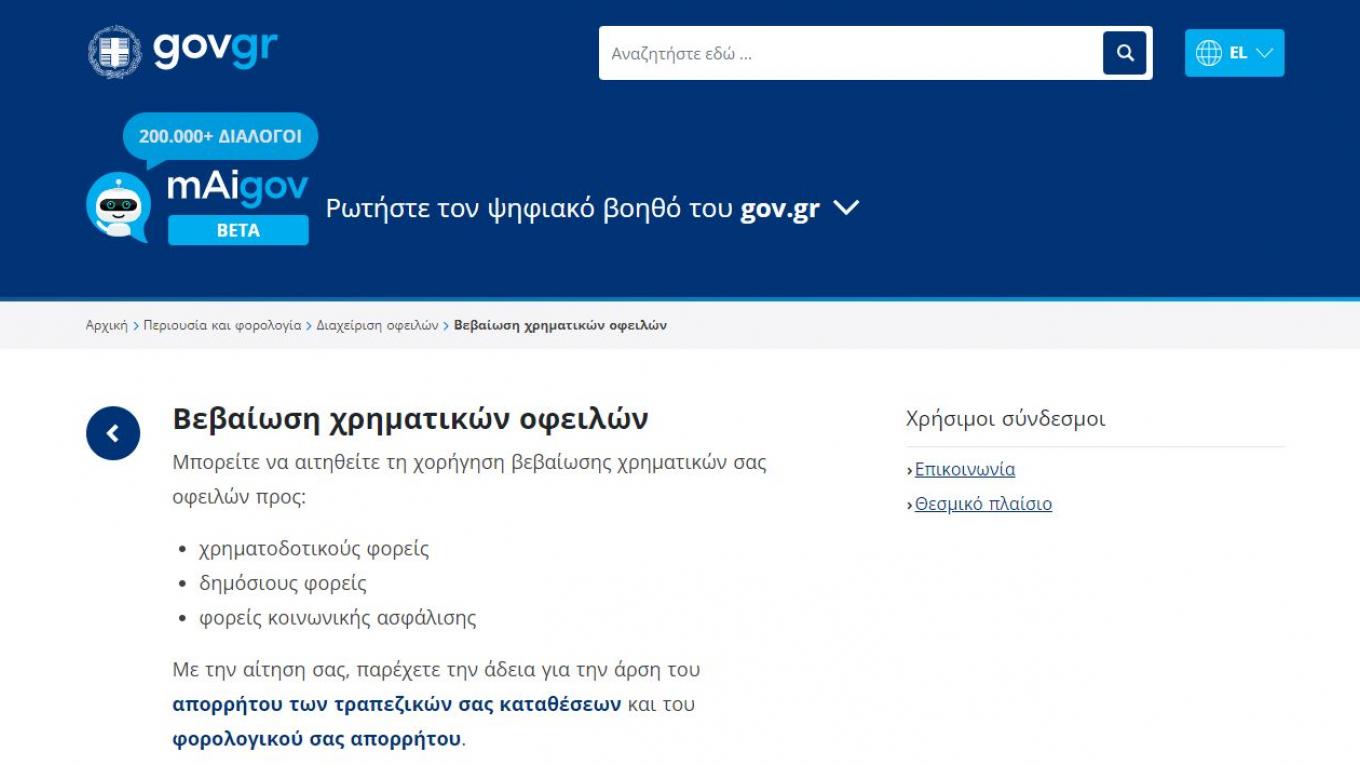Screen dimensions: 1360x765
Task: Click the globe icon in language selector
Action: 1208,53
